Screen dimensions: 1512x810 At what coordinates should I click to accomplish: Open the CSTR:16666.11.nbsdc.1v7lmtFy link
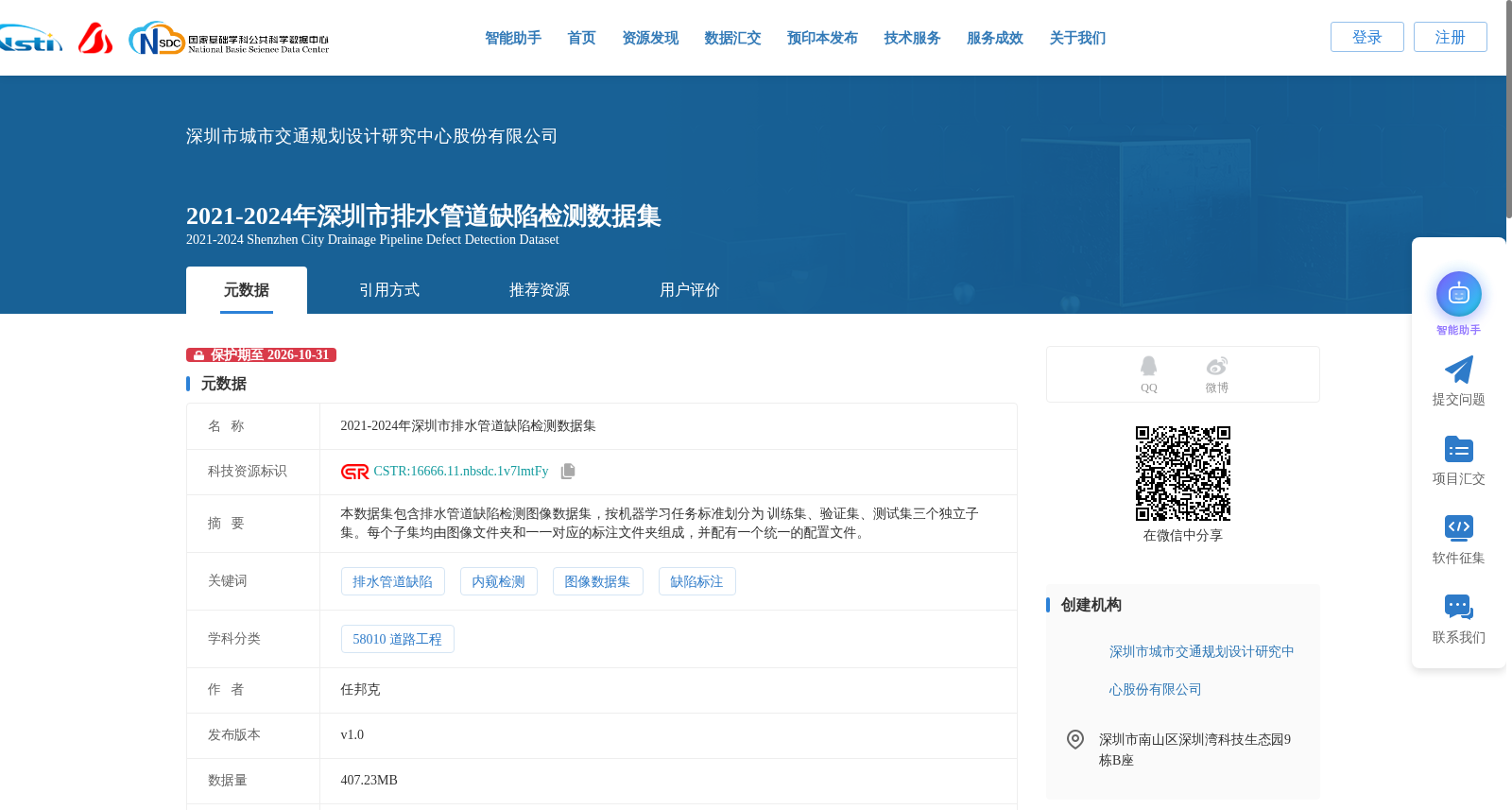(461, 471)
